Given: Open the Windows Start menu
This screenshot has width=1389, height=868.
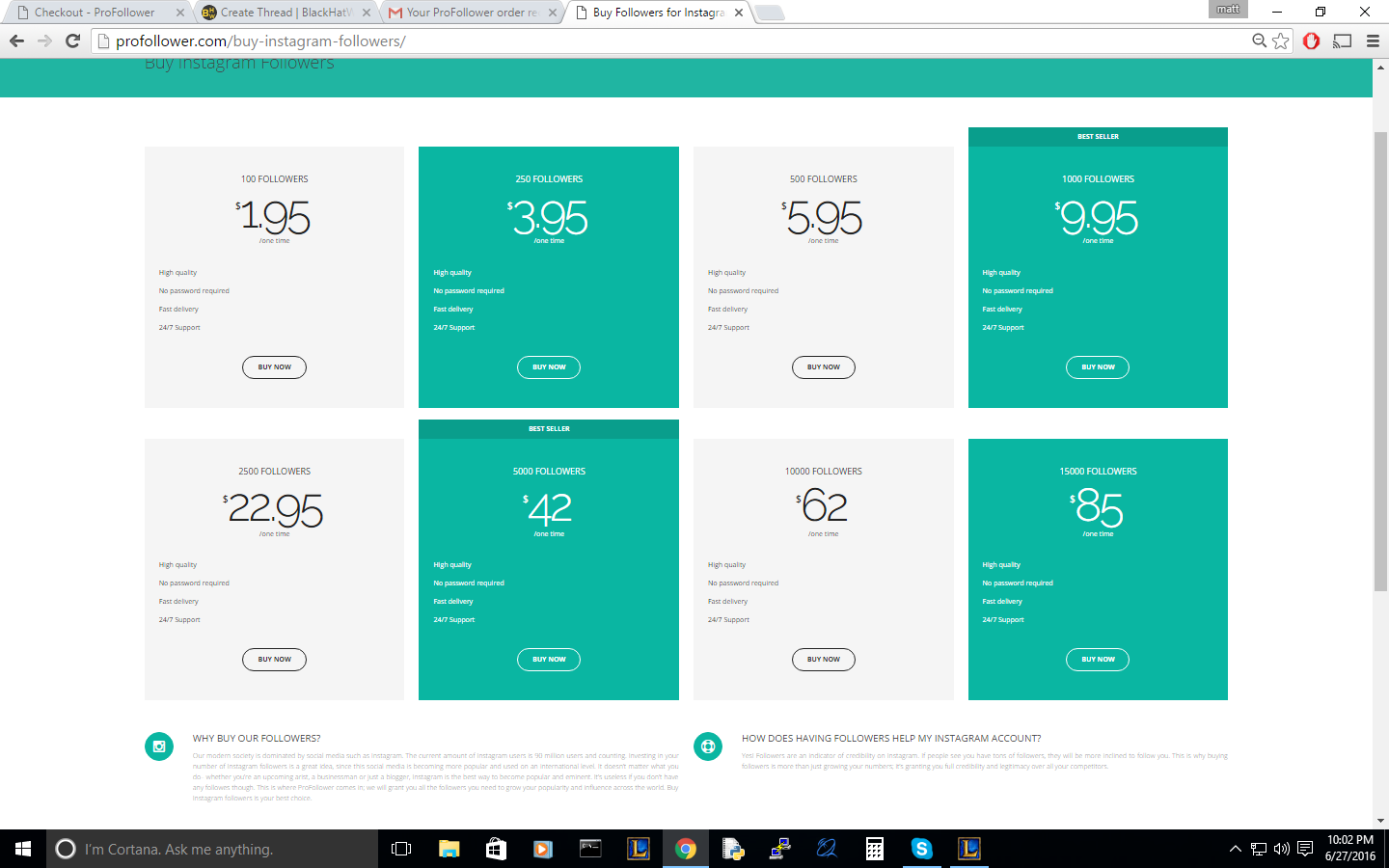Looking at the screenshot, I should tap(23, 849).
